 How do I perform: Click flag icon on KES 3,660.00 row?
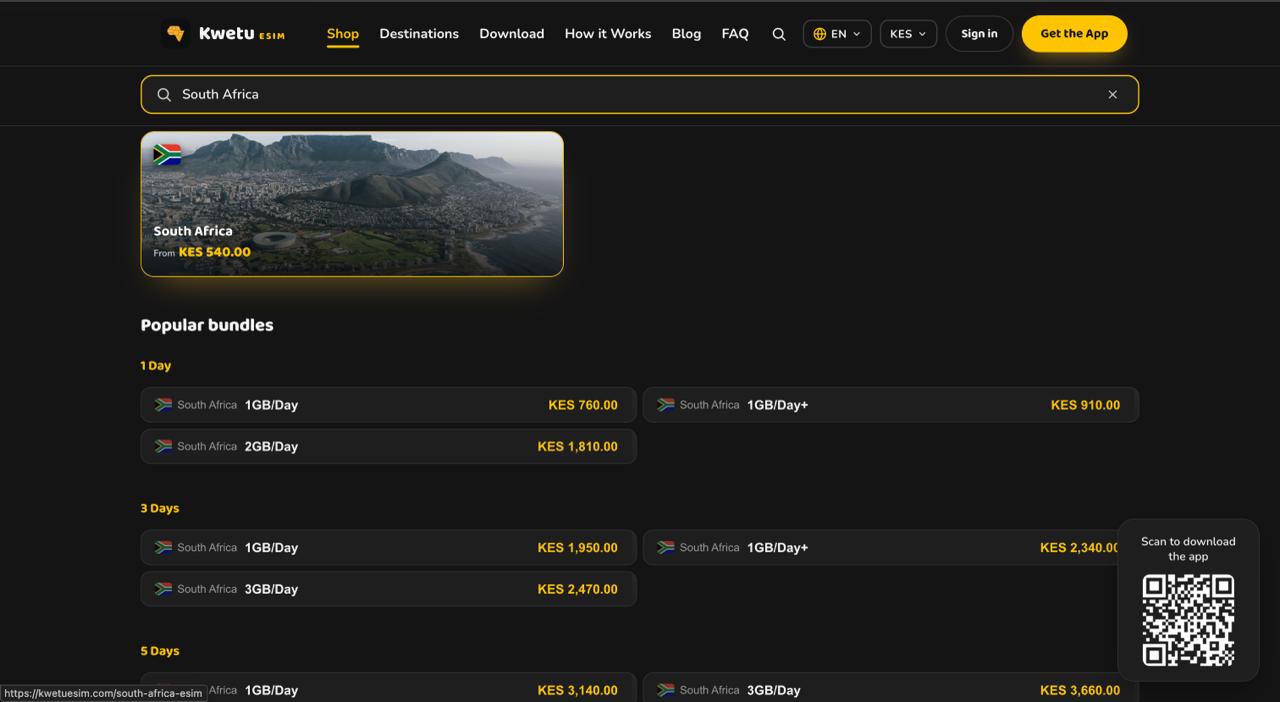(666, 690)
